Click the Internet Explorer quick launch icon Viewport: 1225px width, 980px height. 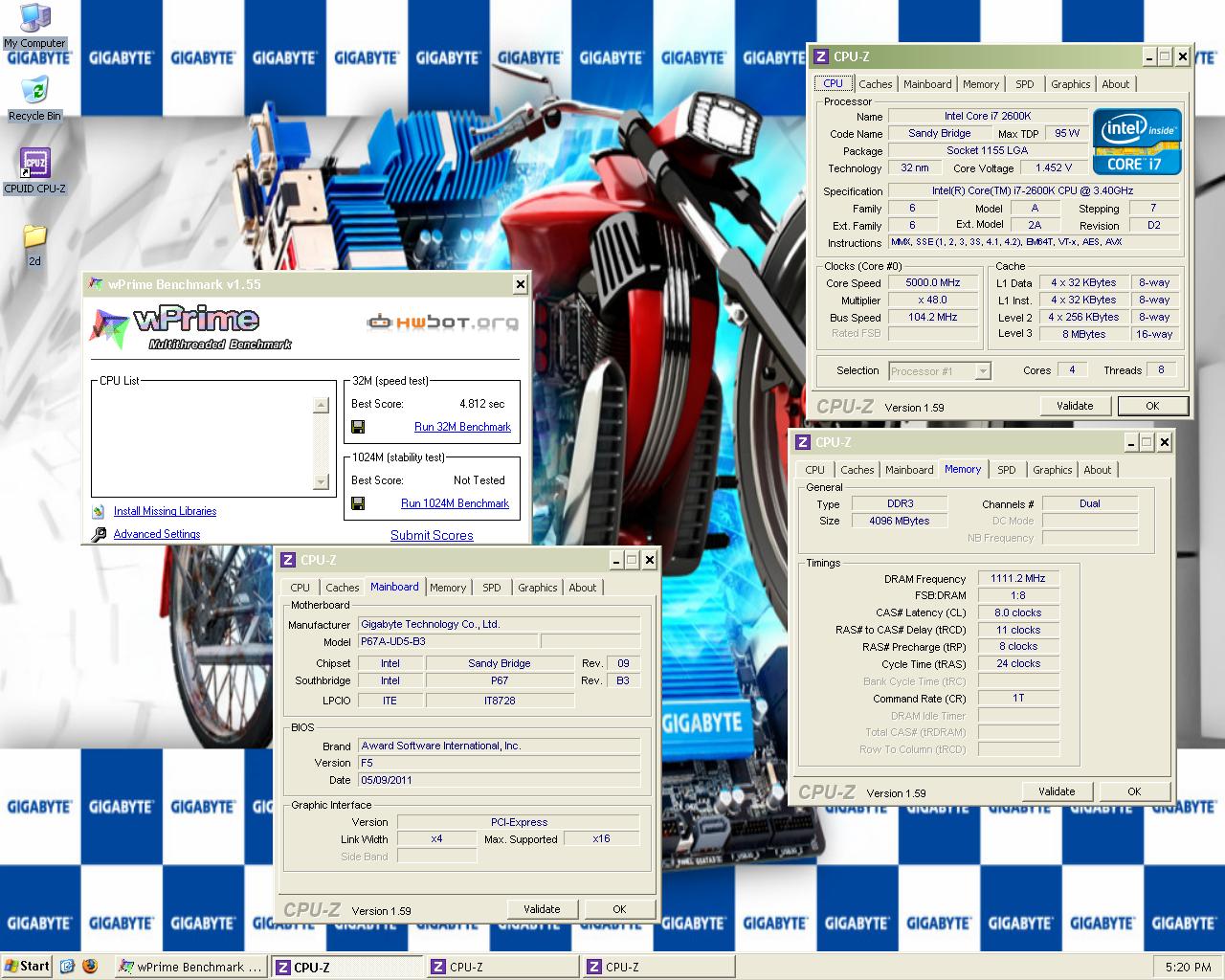67,967
